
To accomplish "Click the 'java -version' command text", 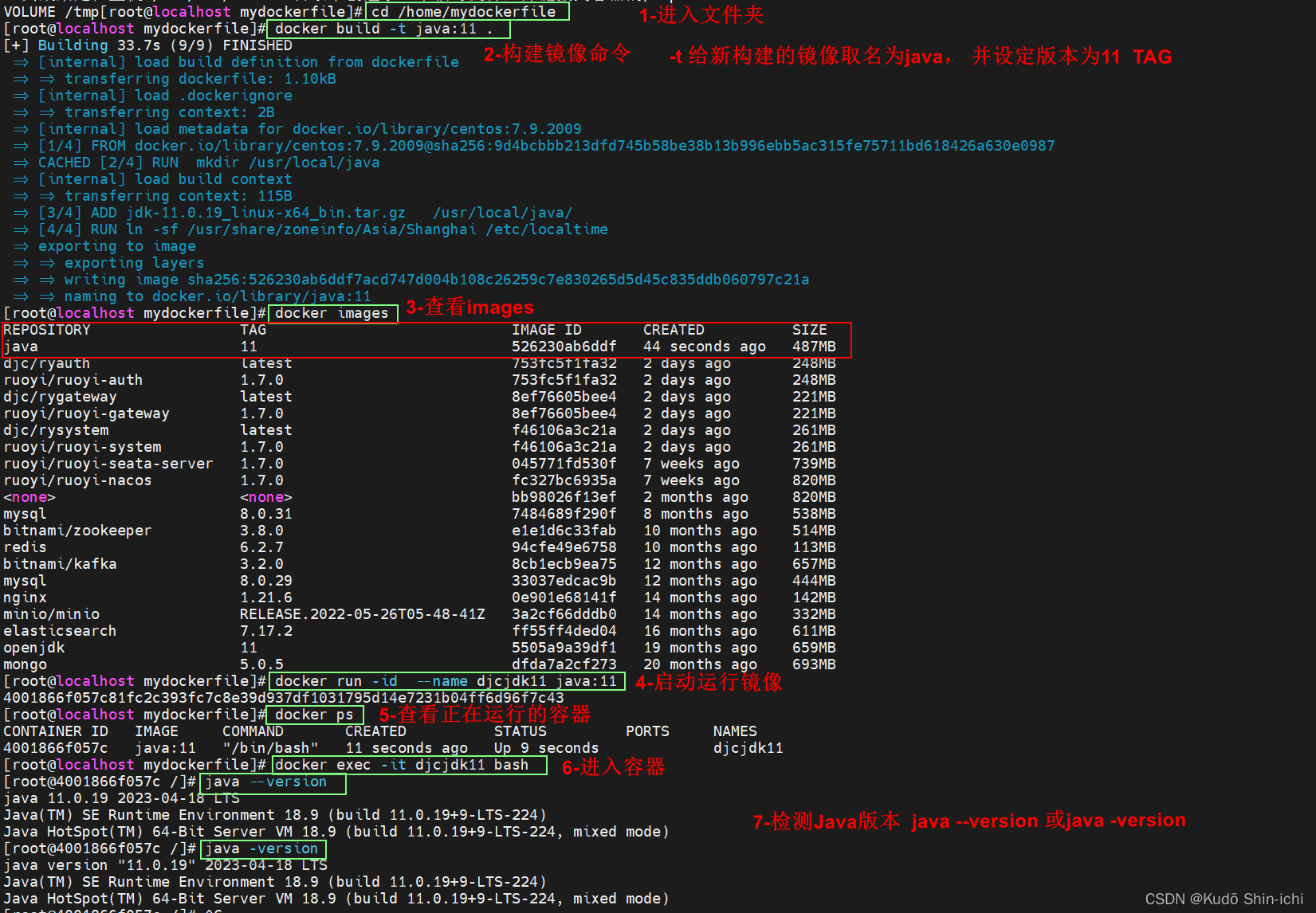I will click(261, 848).
